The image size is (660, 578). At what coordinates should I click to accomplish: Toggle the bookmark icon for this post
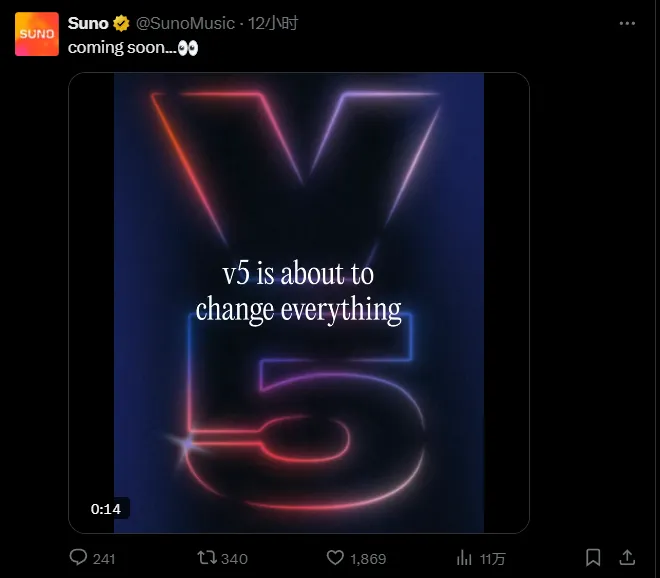[593, 557]
